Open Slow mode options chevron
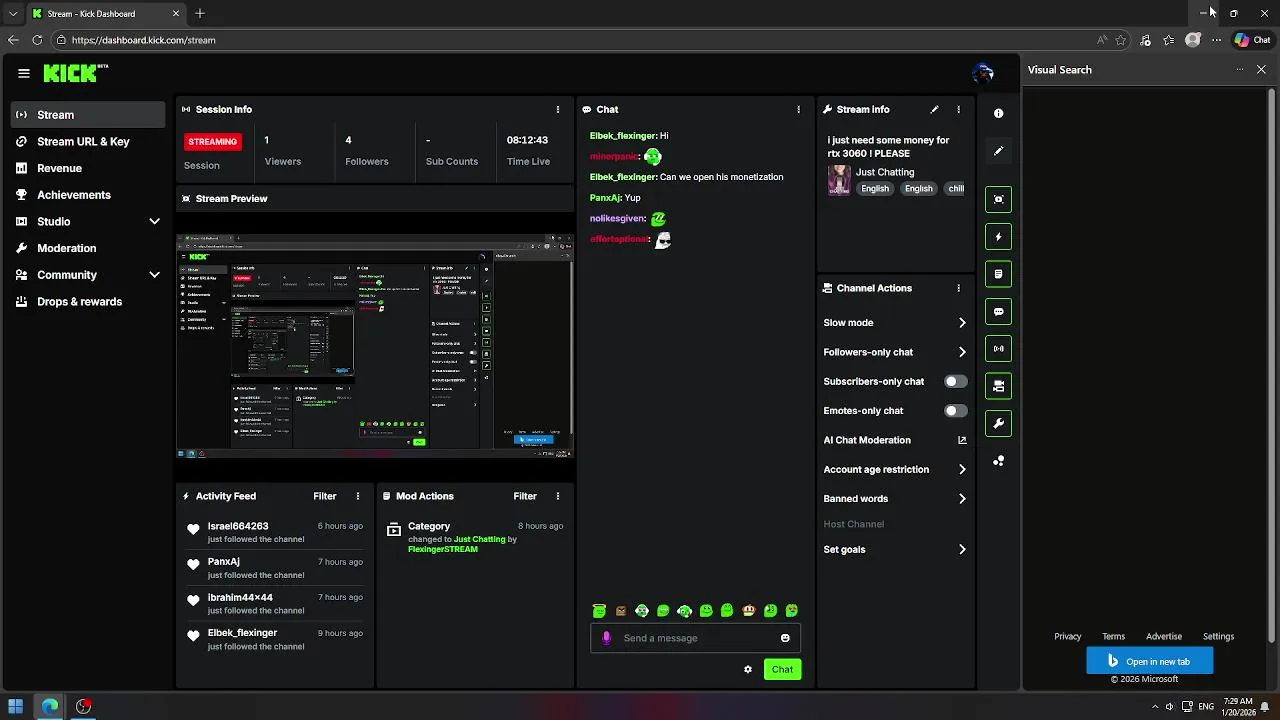 pos(962,323)
